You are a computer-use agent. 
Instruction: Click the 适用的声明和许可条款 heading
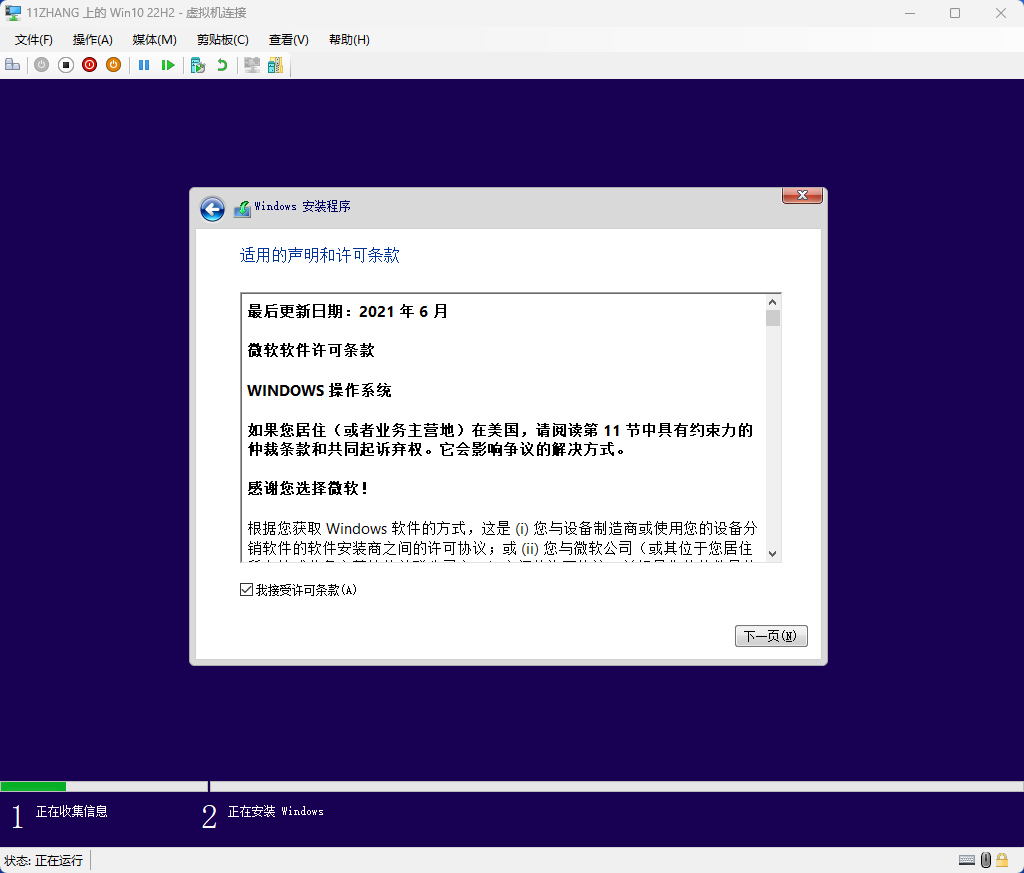coord(319,255)
